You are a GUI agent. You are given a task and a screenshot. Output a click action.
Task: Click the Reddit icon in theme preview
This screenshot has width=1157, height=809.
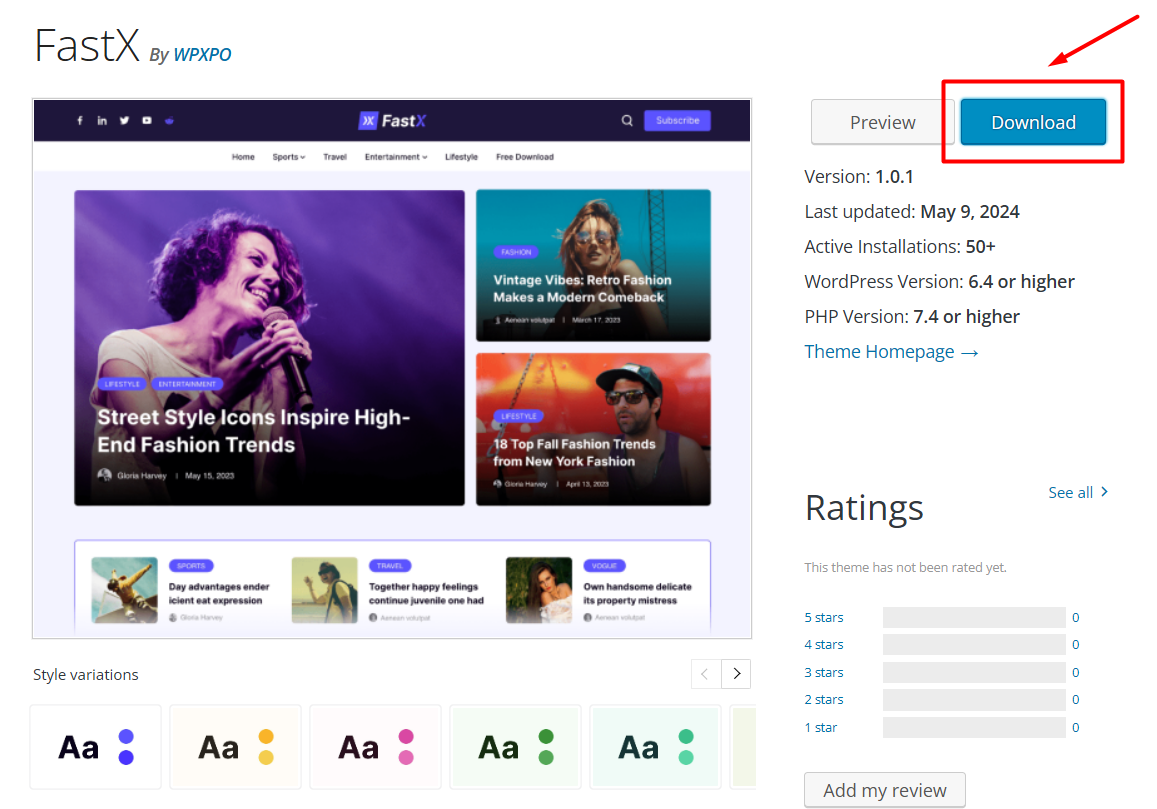pos(169,120)
